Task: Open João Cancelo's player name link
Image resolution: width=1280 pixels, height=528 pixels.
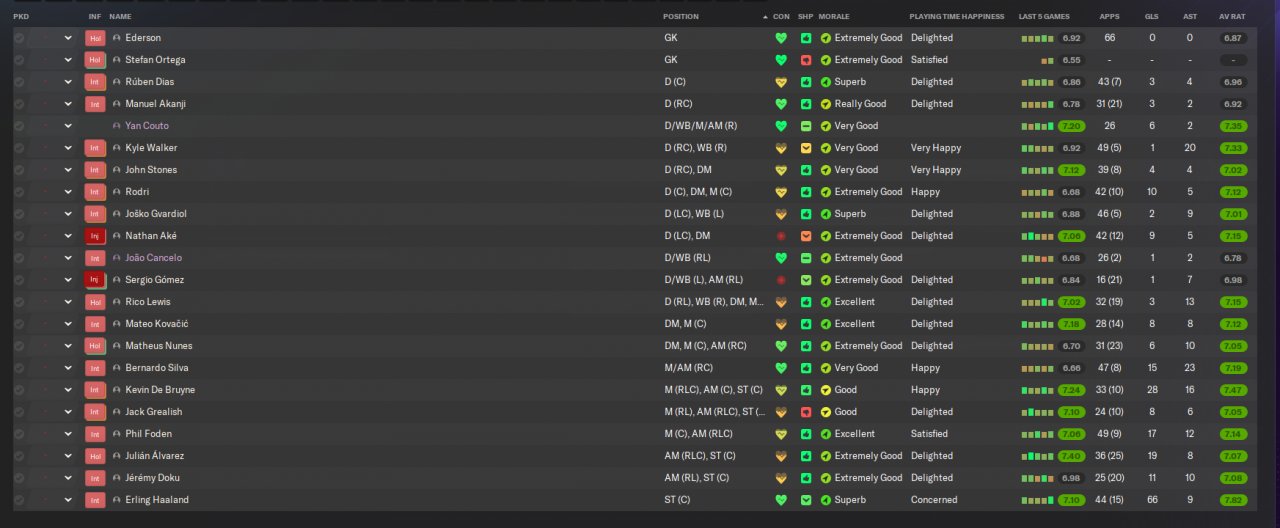Action: point(154,258)
